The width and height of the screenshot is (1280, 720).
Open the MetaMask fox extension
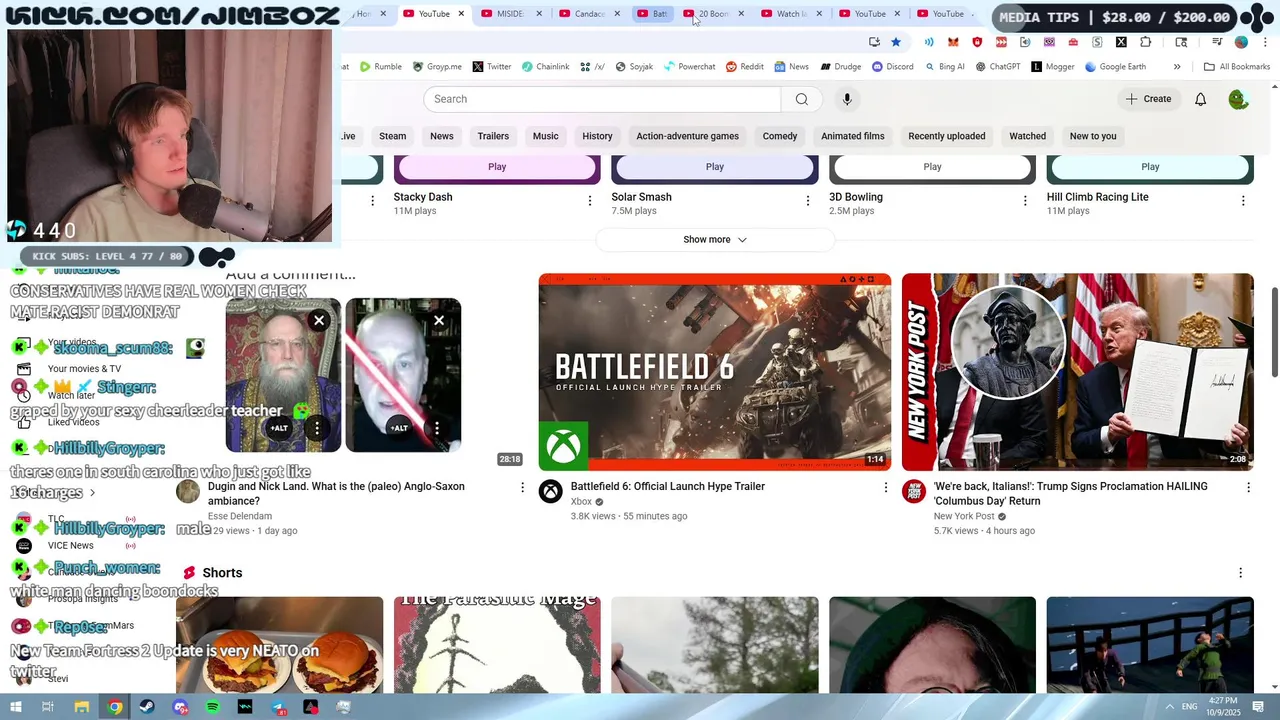[953, 42]
